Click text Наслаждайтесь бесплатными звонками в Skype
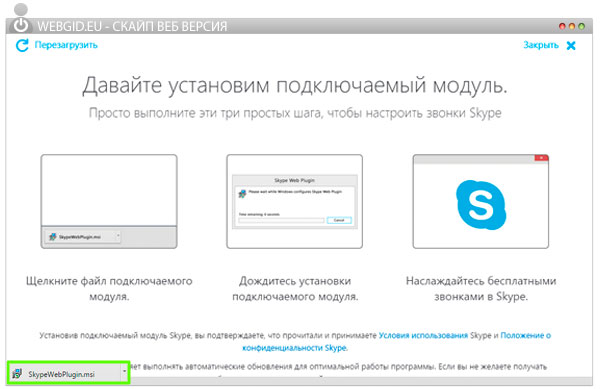The height and width of the screenshot is (389, 600). point(481,288)
